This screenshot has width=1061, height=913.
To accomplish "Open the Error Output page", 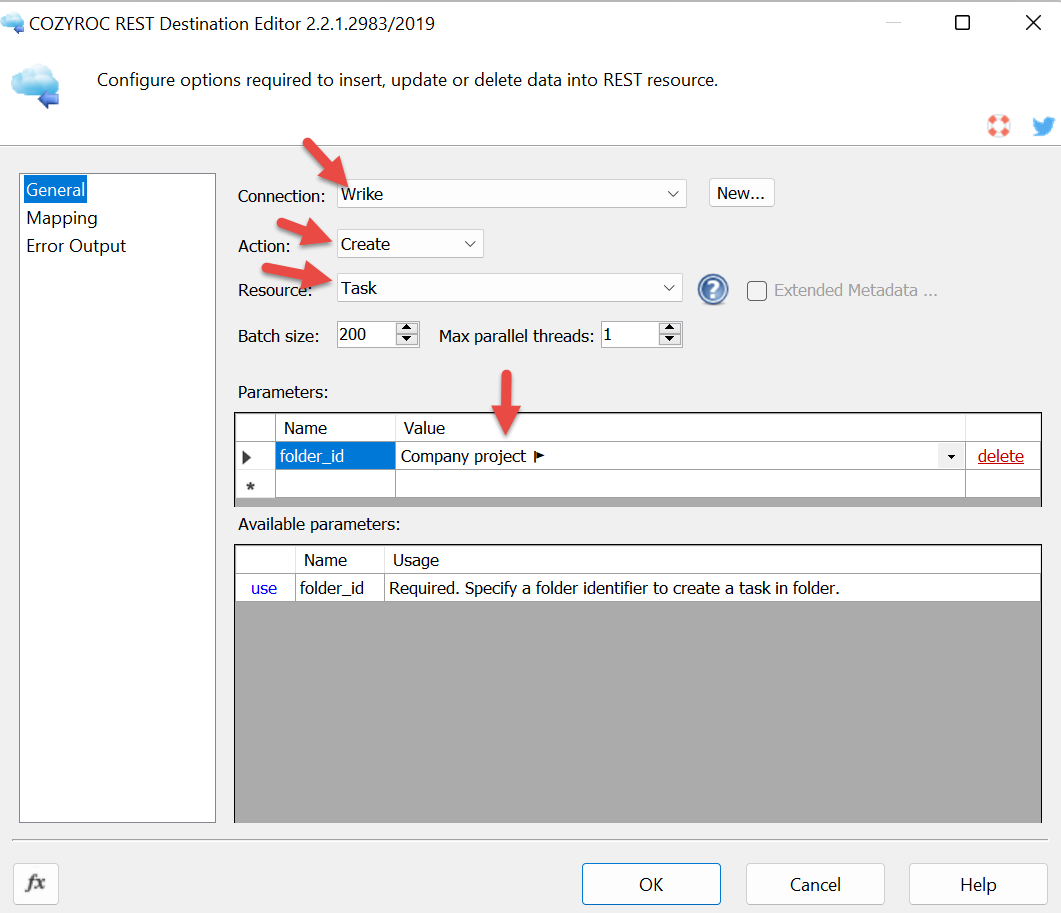I will (76, 246).
